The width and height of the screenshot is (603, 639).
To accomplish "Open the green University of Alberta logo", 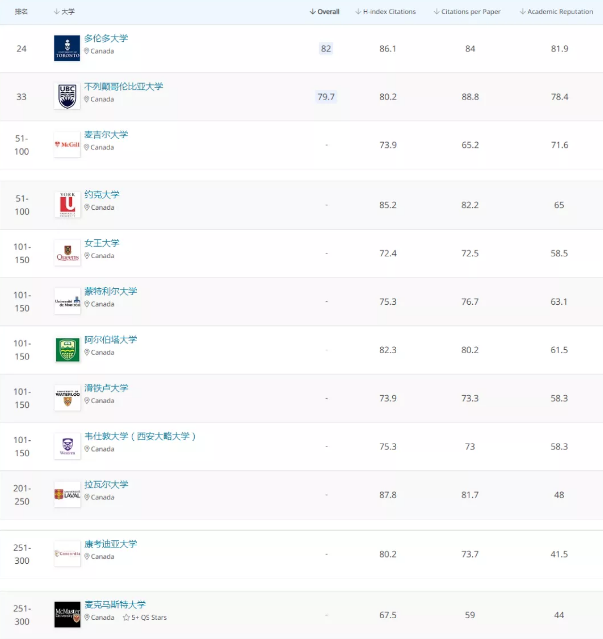I will (67, 350).
